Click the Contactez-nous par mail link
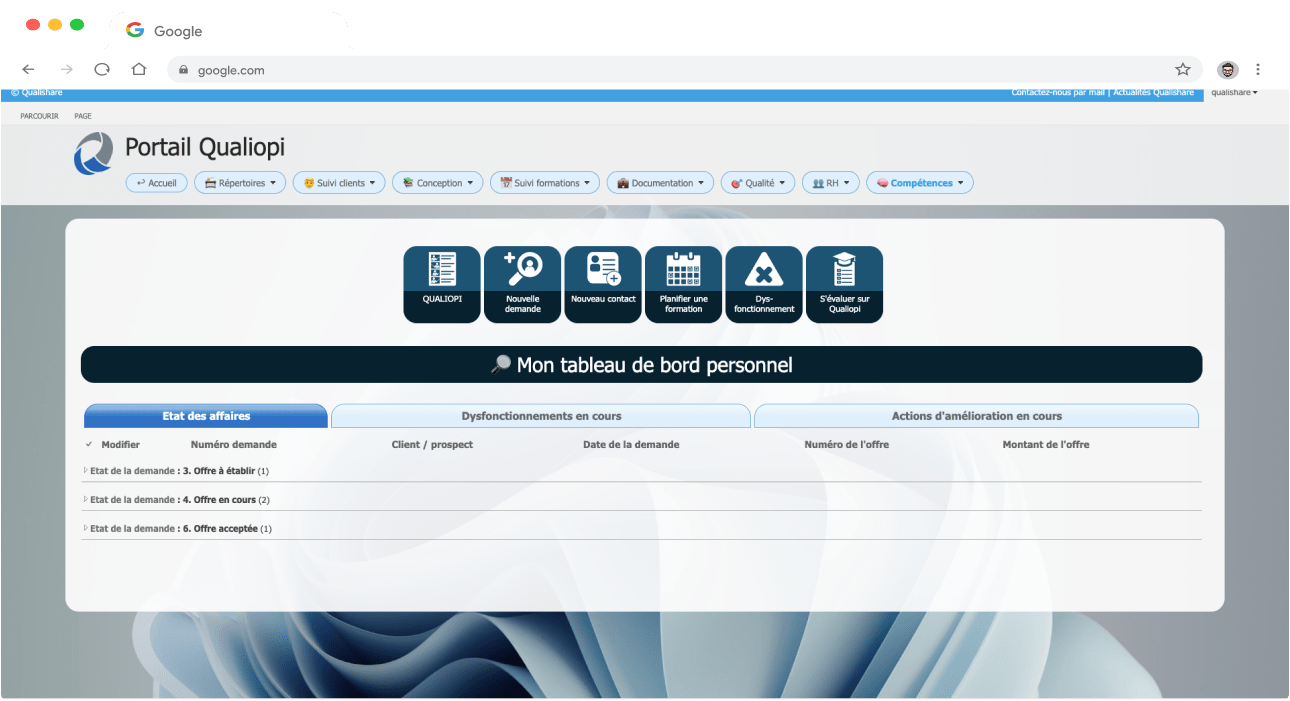The height and width of the screenshot is (701, 1290). [1057, 92]
